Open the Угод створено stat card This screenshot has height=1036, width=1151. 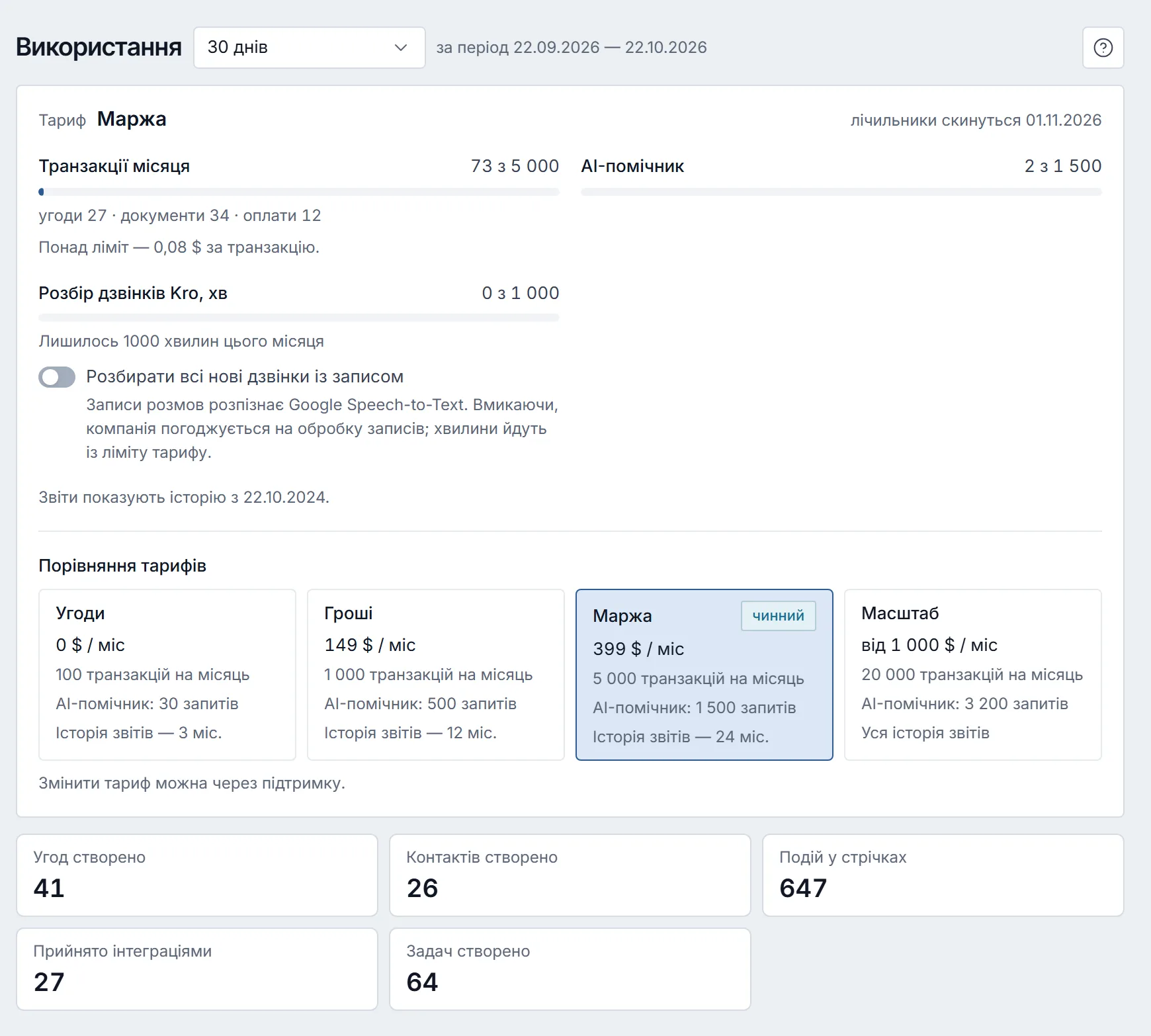click(197, 875)
